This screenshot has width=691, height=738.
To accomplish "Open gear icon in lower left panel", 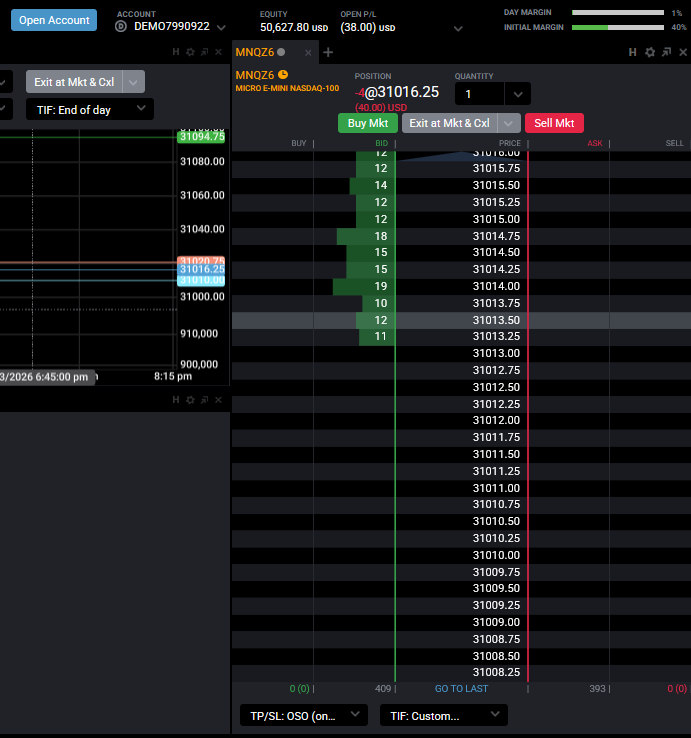I will (190, 400).
